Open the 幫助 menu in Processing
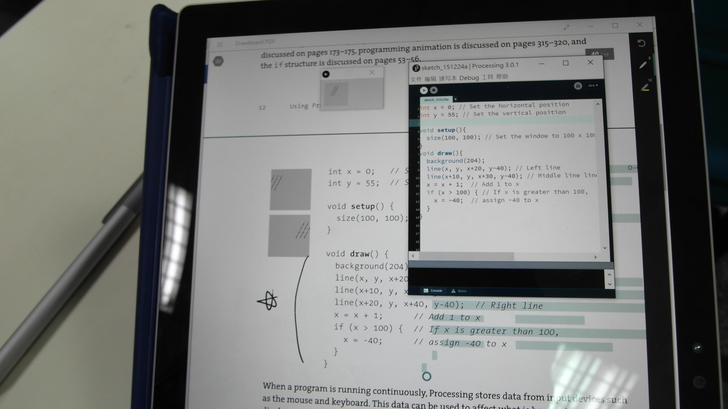Screen dimensions: 728x409 click(x=502, y=77)
